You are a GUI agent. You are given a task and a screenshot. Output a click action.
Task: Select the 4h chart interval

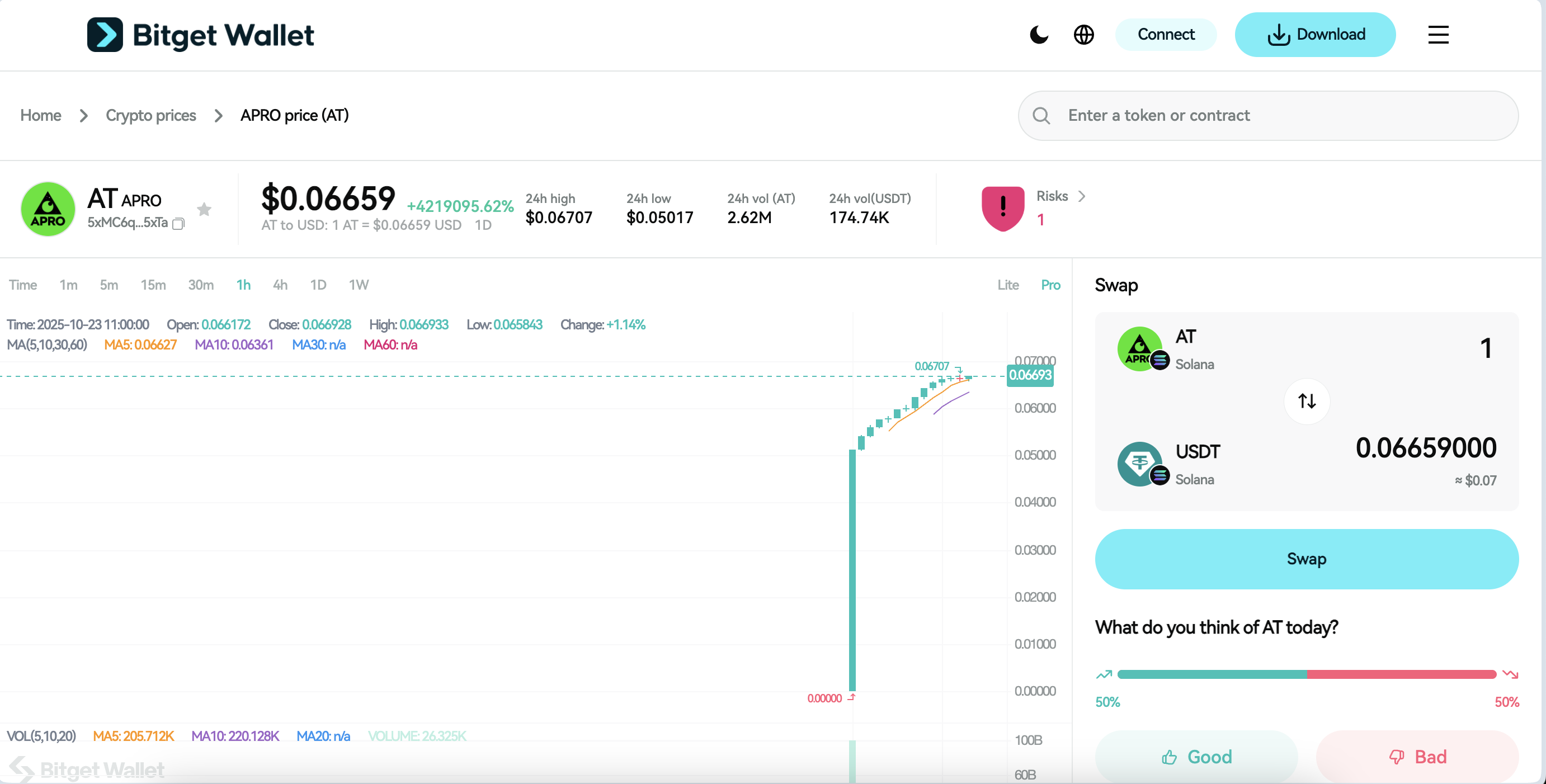click(280, 285)
